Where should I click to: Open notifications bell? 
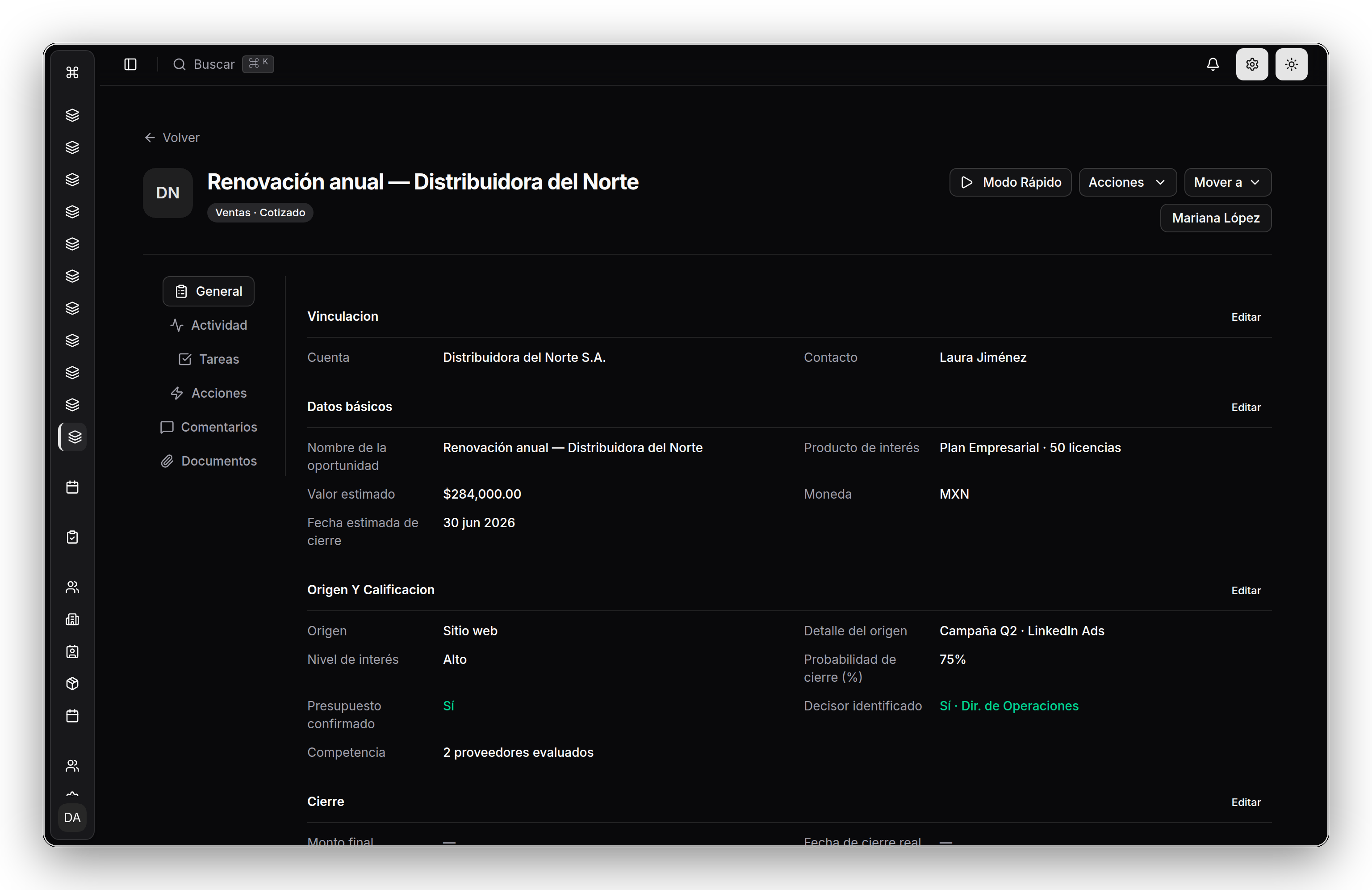tap(1213, 64)
